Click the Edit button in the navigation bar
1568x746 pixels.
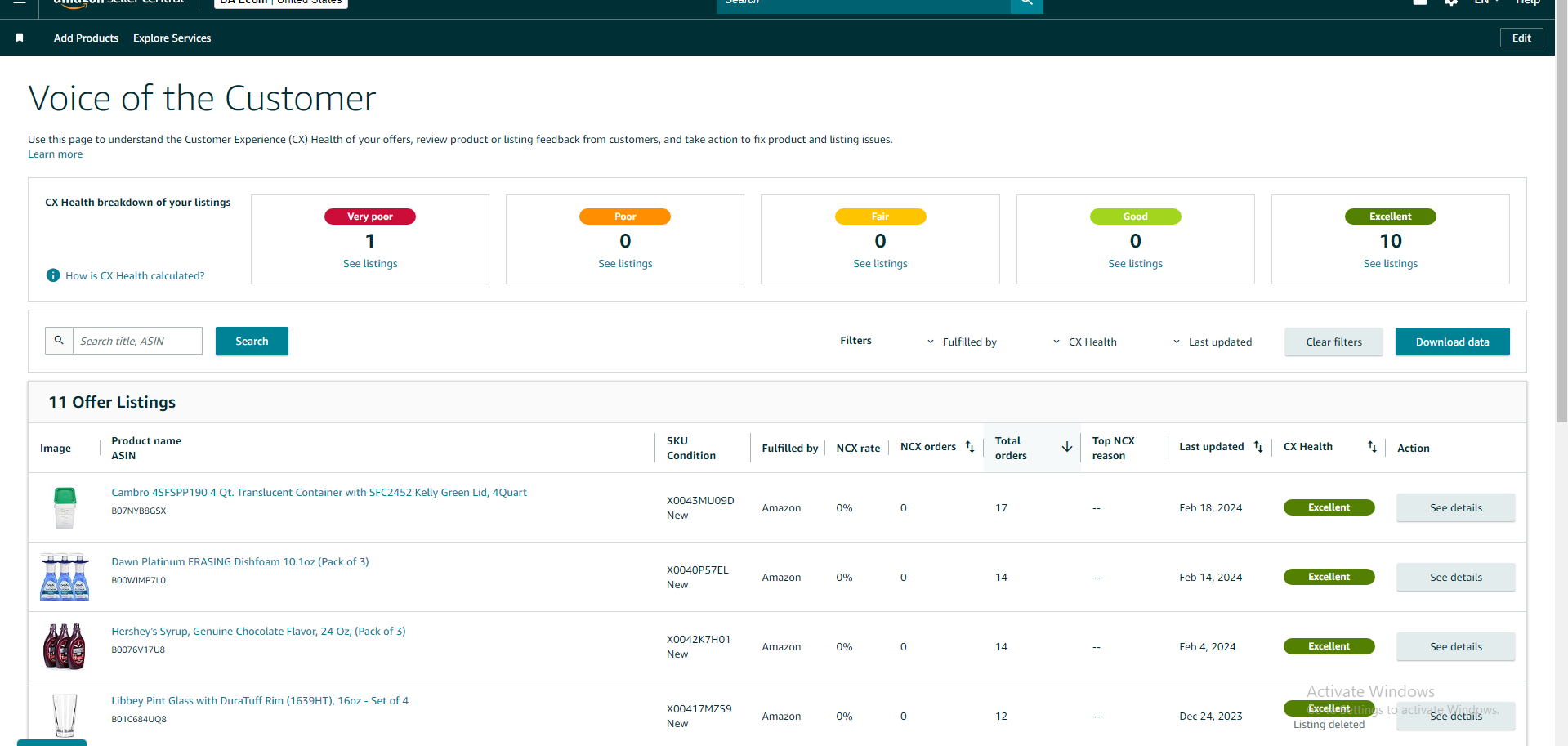tap(1521, 38)
